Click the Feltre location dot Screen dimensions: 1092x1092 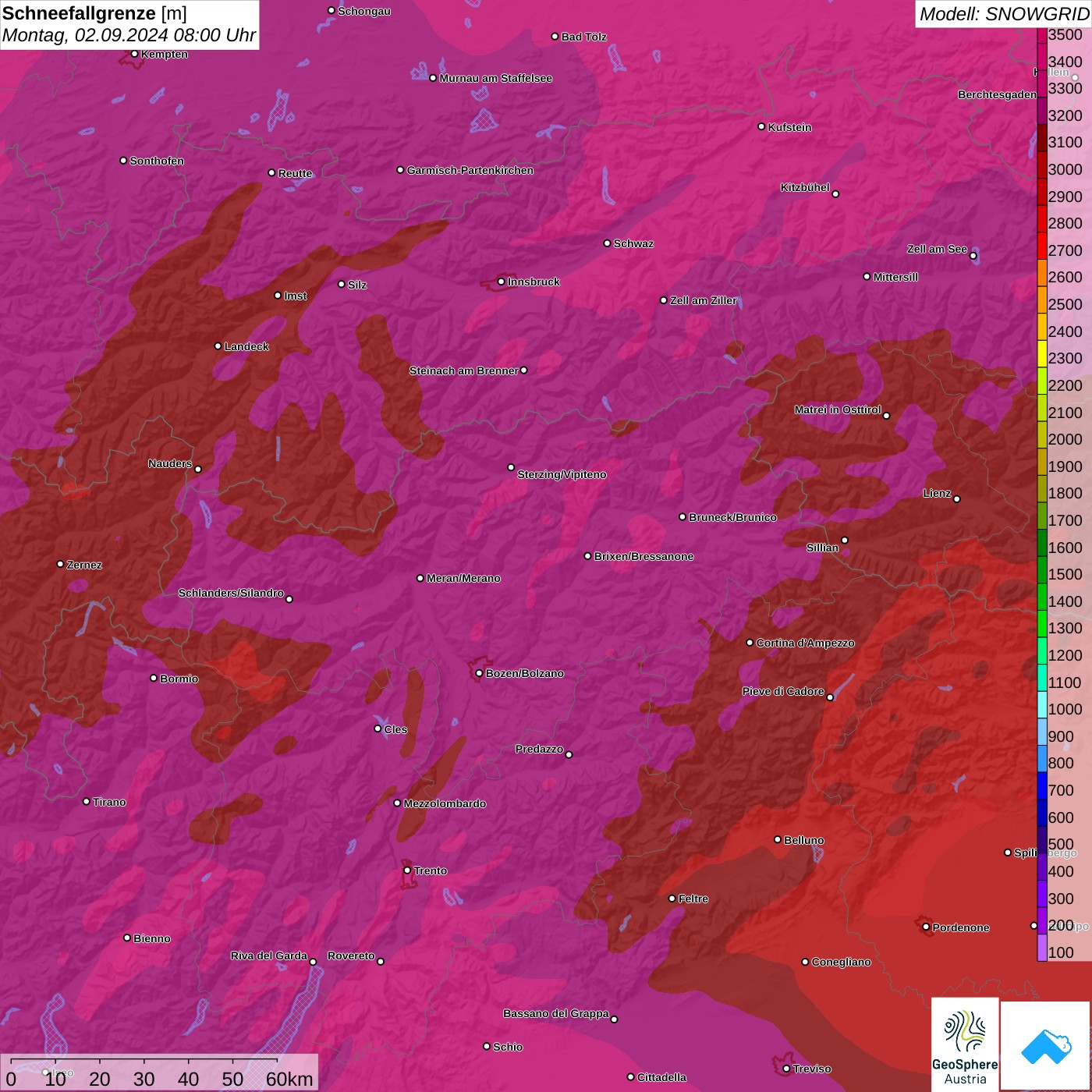pos(672,899)
